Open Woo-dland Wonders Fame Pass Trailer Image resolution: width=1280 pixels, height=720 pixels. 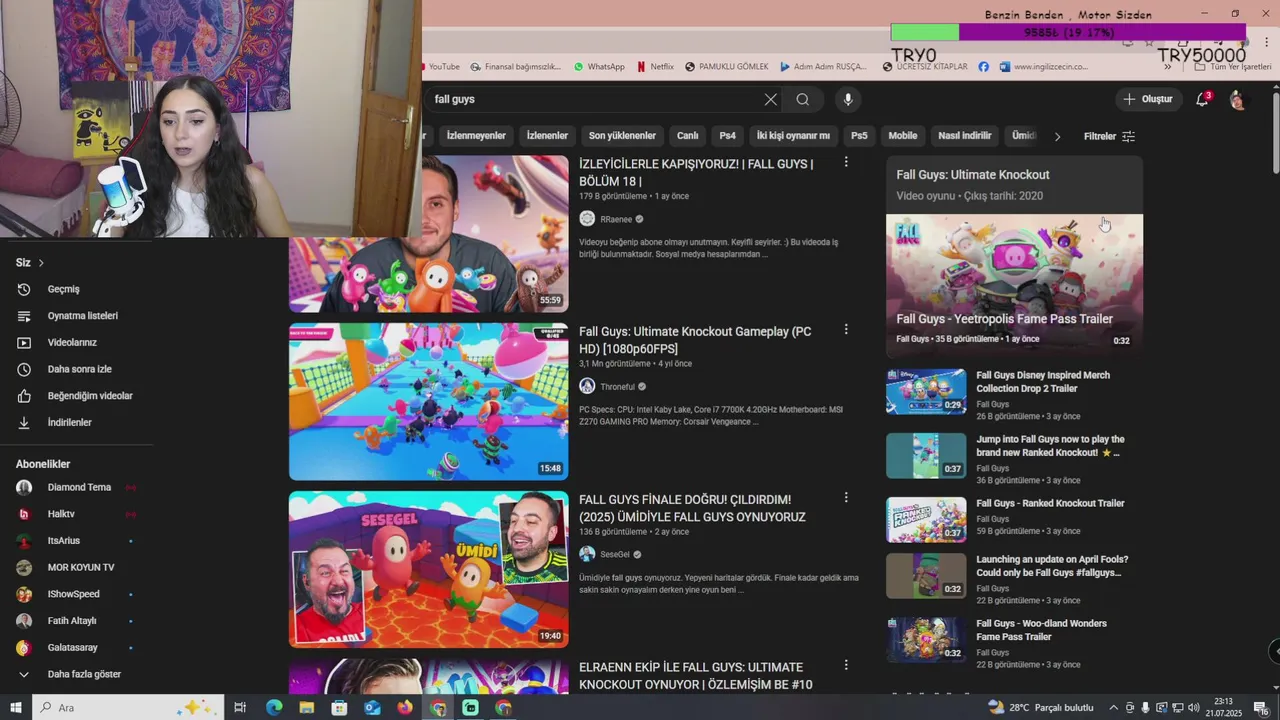click(1041, 630)
